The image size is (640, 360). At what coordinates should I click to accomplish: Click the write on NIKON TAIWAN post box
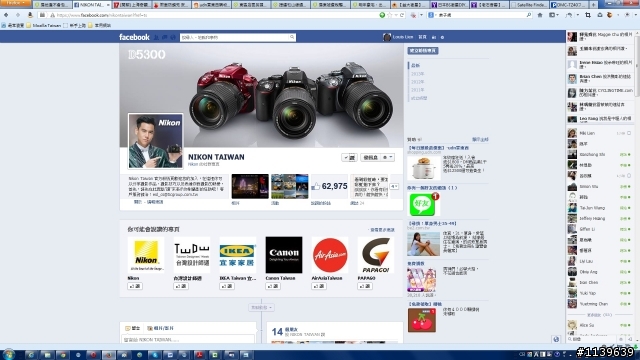[188, 339]
